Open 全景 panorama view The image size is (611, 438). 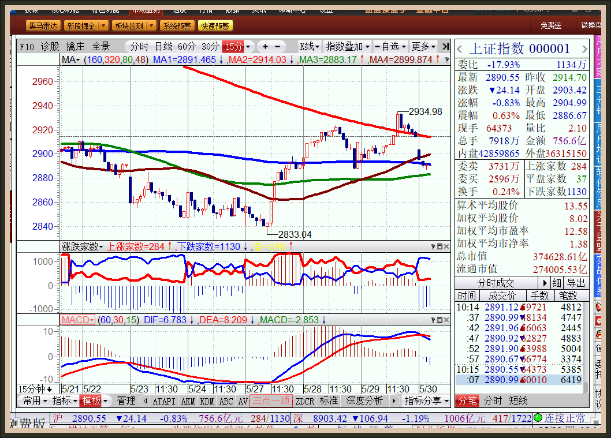click(101, 47)
